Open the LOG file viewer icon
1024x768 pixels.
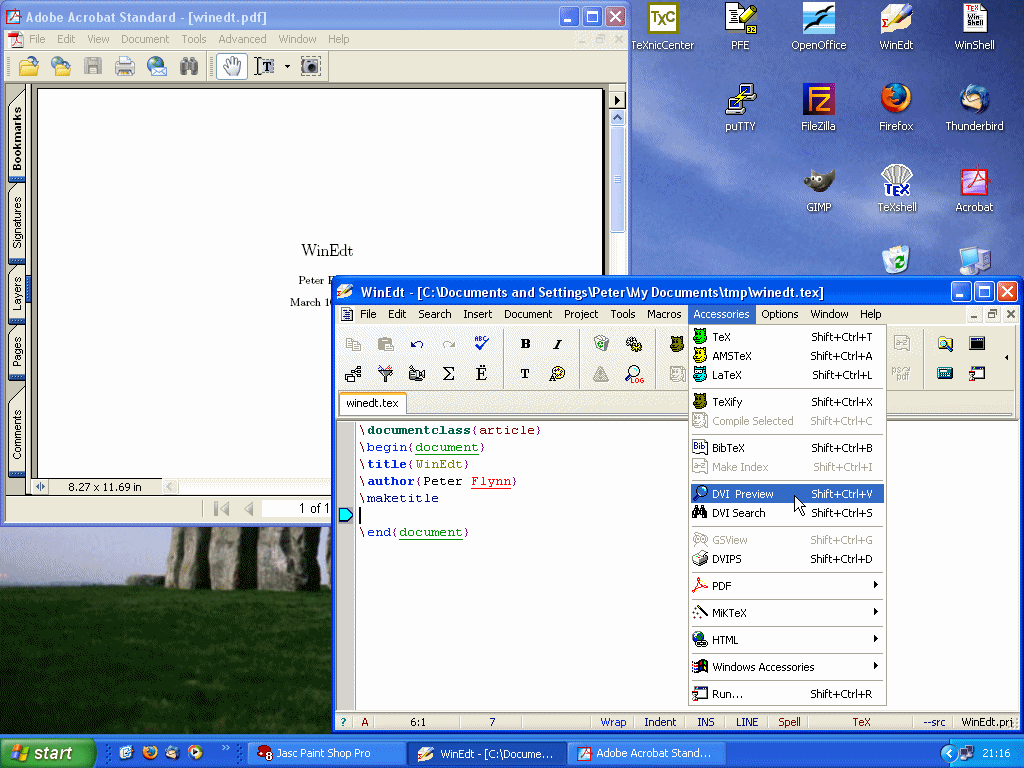click(634, 374)
